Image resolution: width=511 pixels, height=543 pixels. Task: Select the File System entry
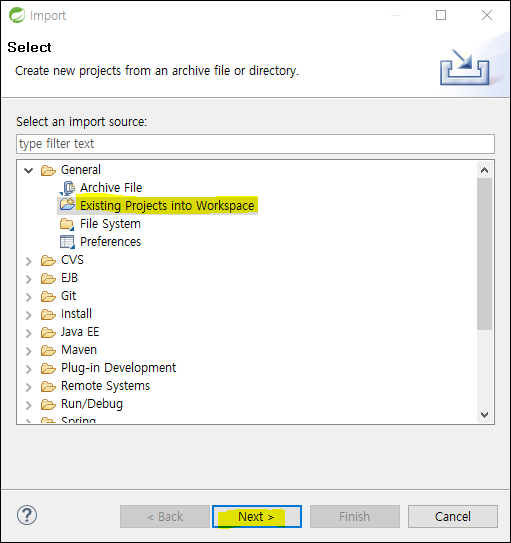tap(110, 224)
